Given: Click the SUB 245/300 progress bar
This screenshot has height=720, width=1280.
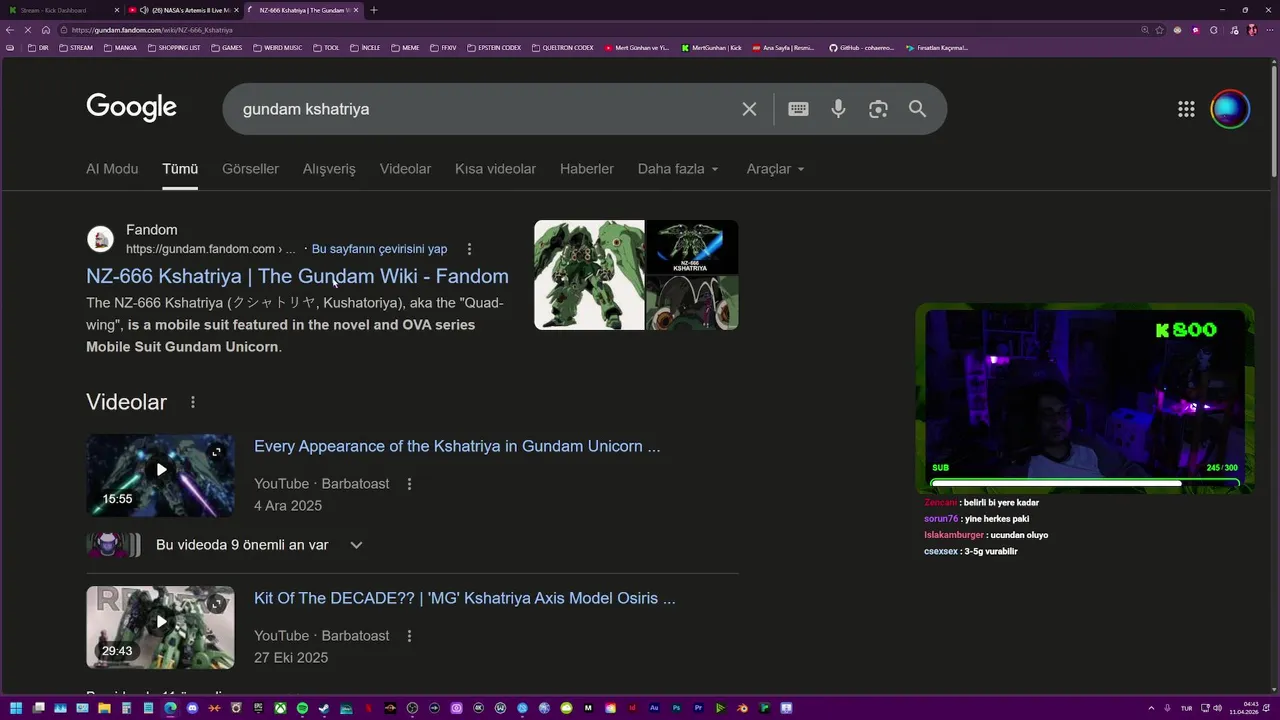Looking at the screenshot, I should pos(1085,483).
